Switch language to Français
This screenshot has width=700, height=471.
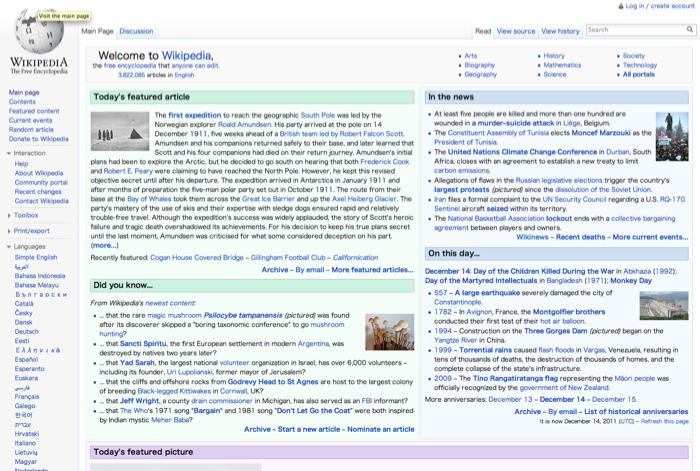27,396
